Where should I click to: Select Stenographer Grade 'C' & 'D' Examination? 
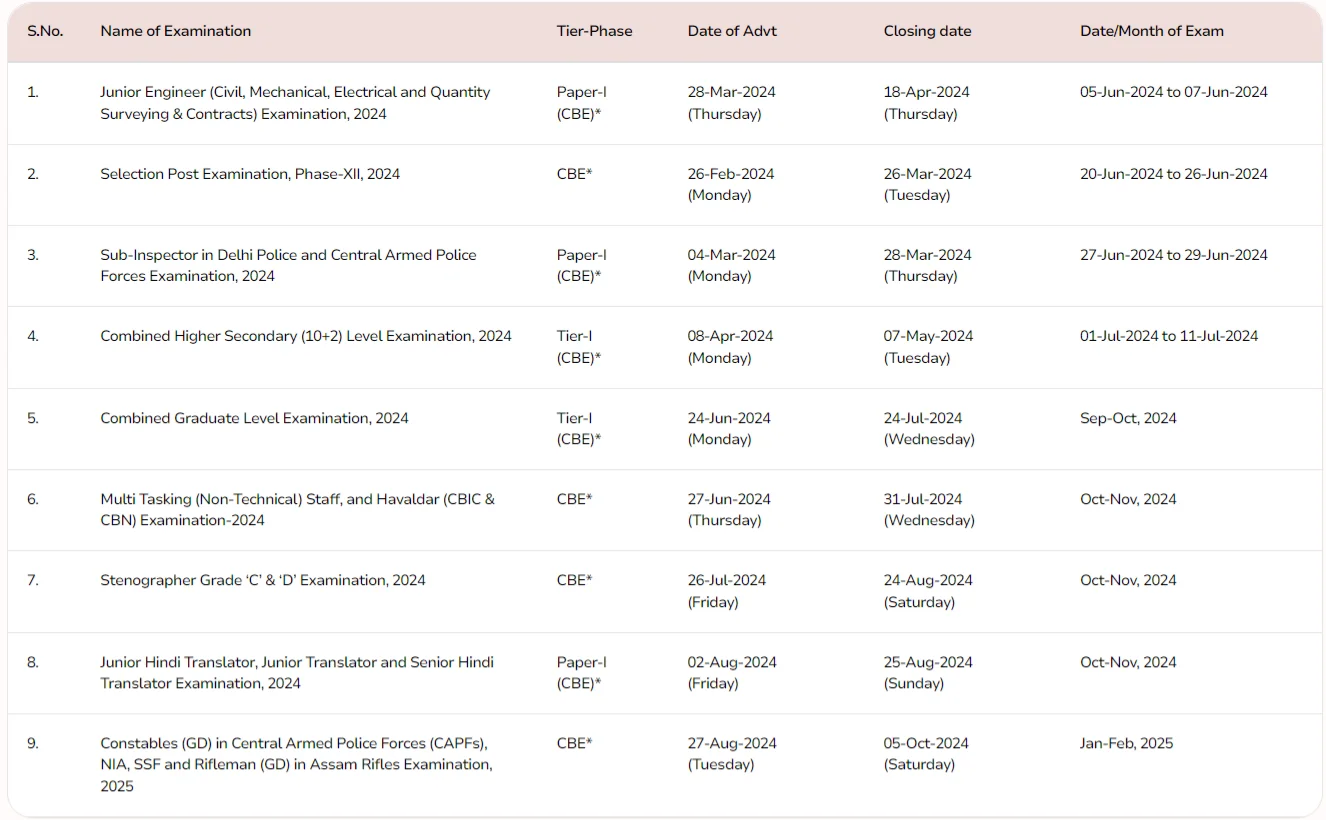263,580
